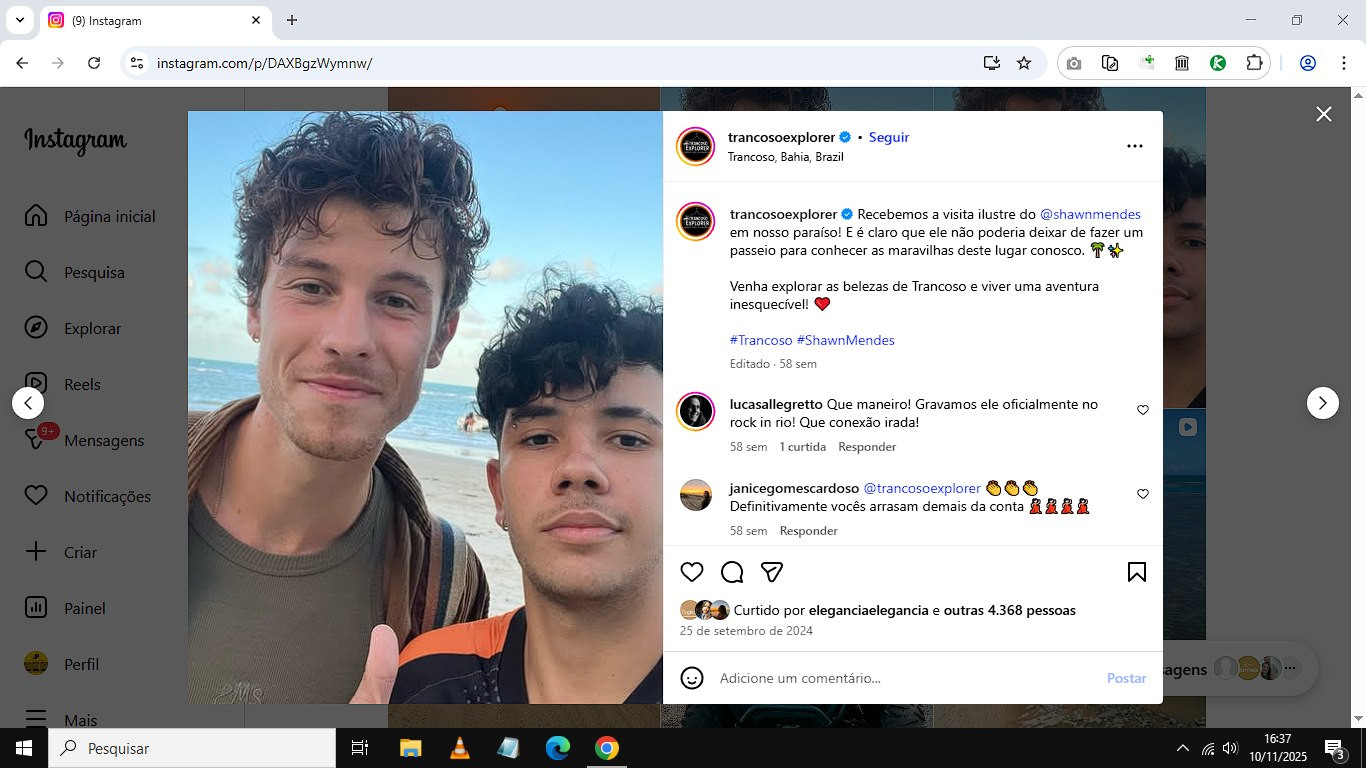Screen dimensions: 1366x768
Task: Like the post with the heart icon
Action: tap(692, 572)
